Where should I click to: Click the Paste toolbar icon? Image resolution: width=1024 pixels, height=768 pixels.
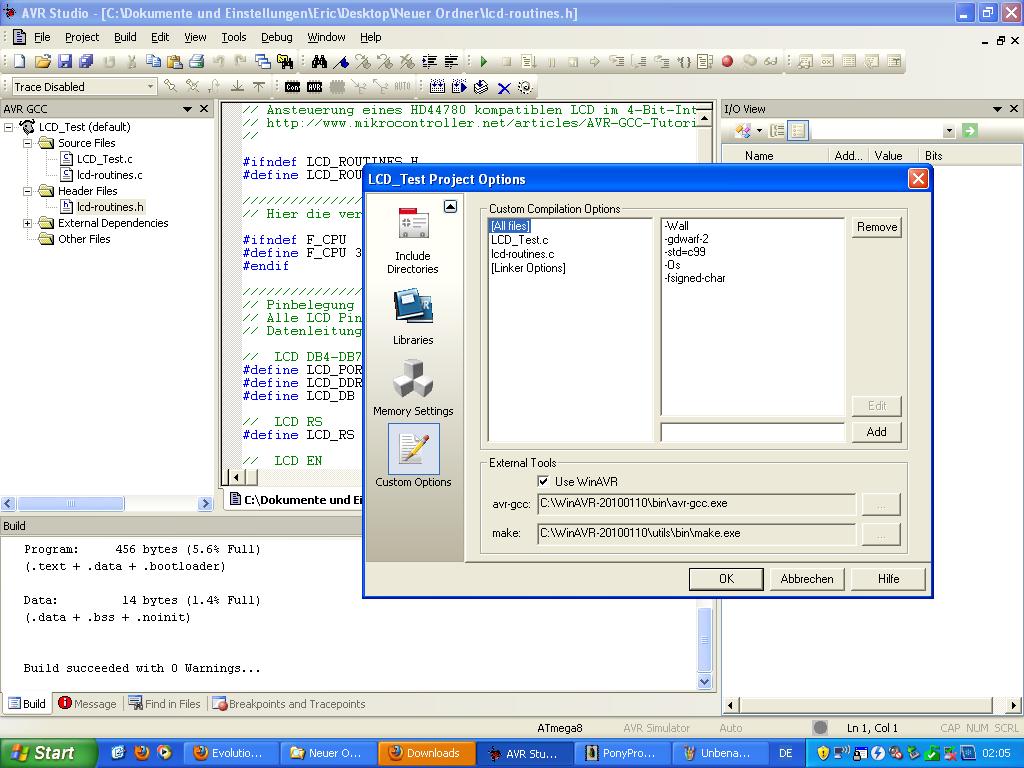click(174, 61)
